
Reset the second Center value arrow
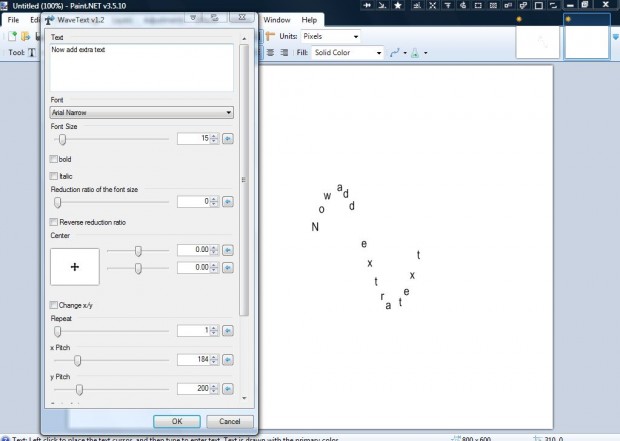click(x=228, y=268)
